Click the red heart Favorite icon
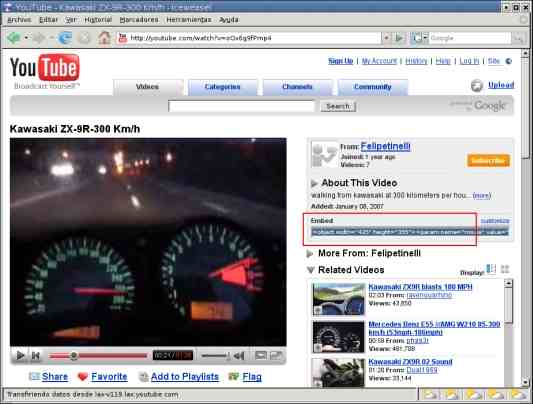 (83, 376)
